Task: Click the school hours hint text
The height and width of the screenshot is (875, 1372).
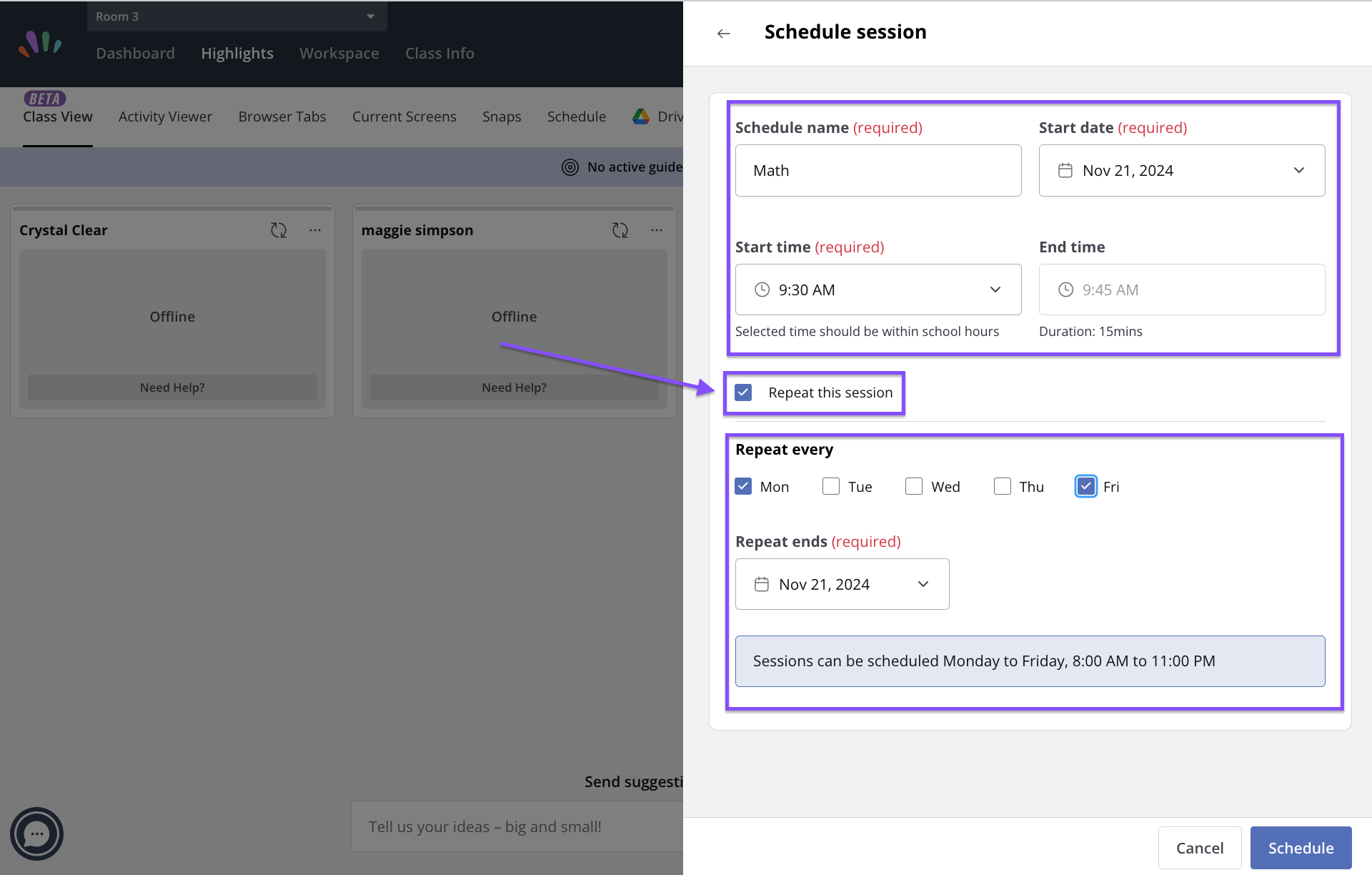Action: [x=867, y=332]
